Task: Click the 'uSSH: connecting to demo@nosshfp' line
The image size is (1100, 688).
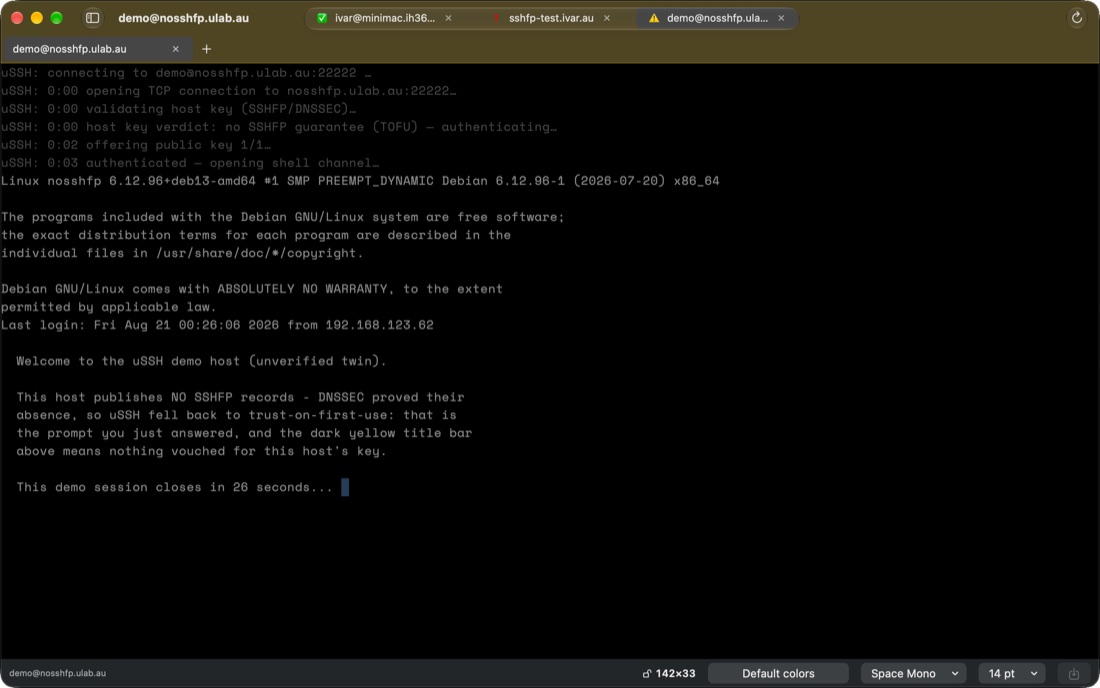Action: coord(186,73)
